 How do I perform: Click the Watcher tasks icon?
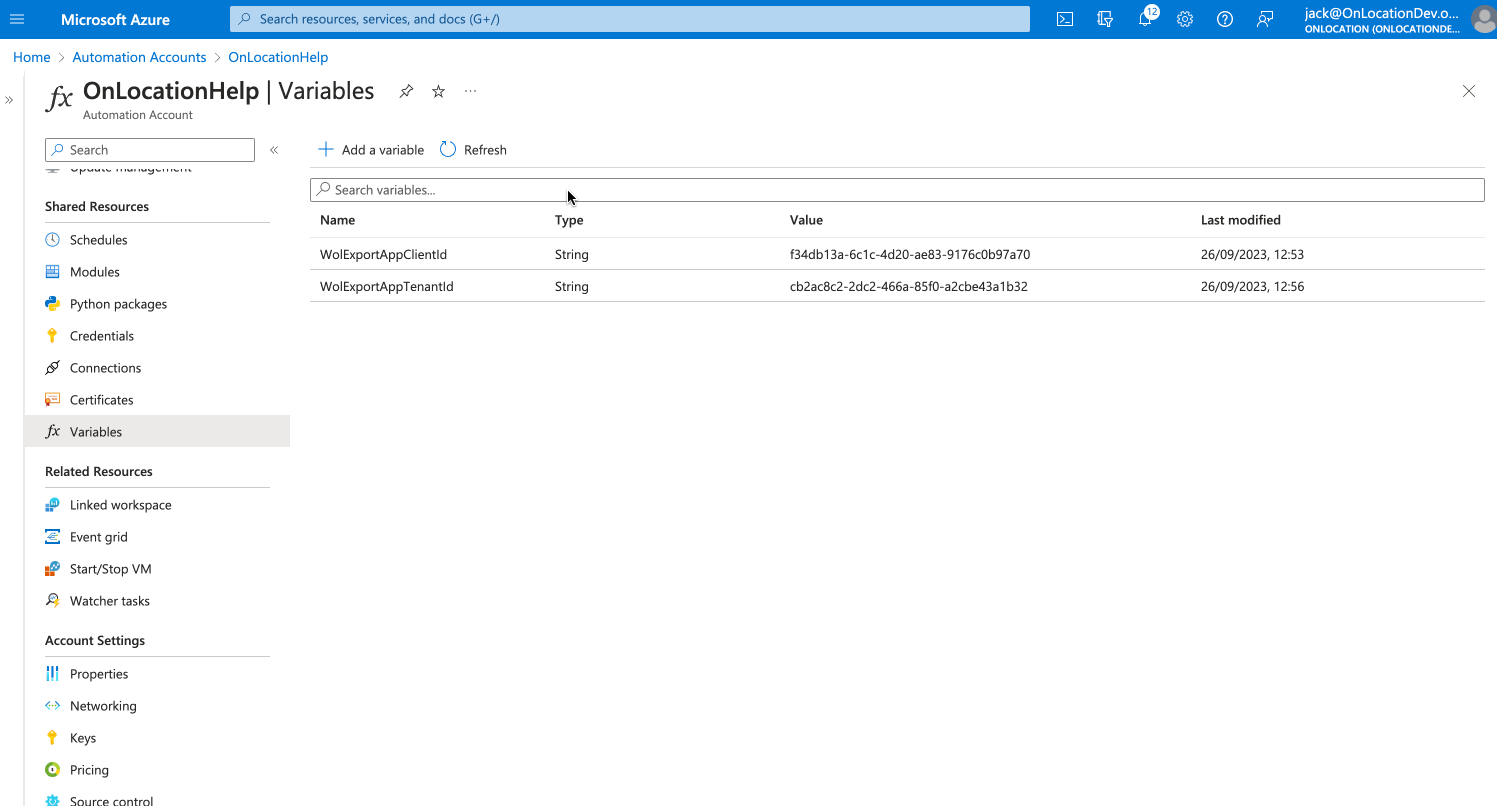(x=53, y=601)
